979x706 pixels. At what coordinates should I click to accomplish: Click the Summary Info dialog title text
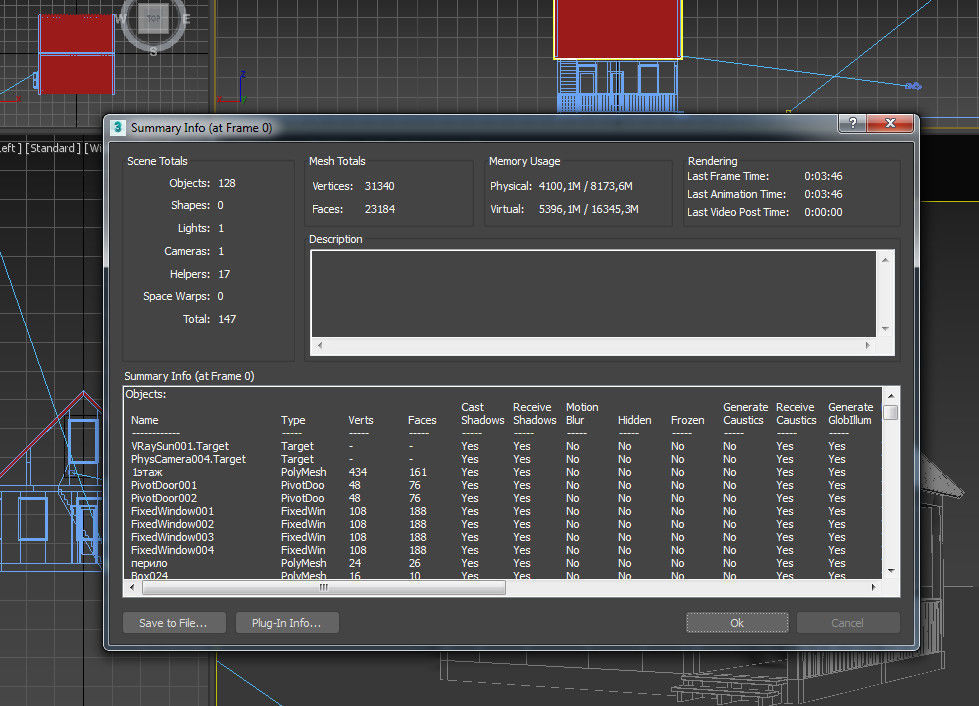pyautogui.click(x=201, y=128)
